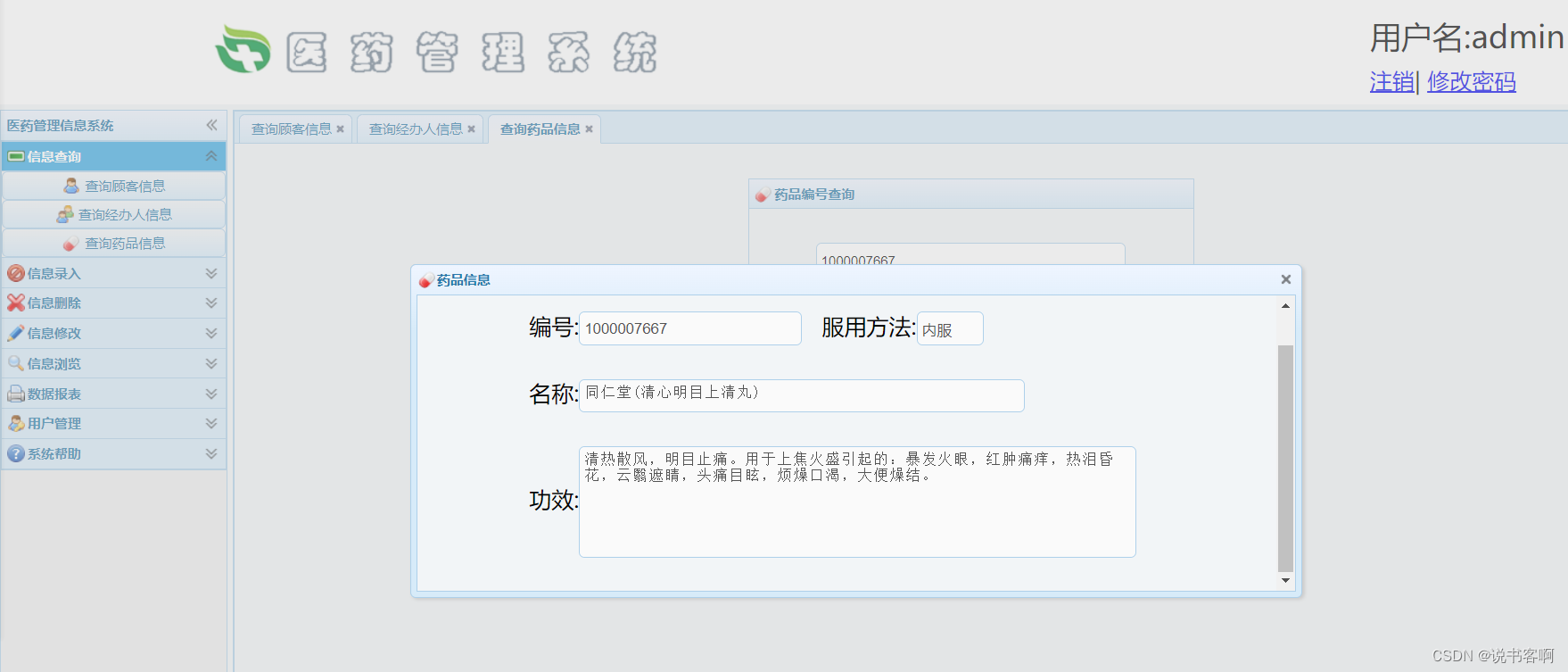
Task: Click the pill icon beside 查询药品信息
Action: 71,243
